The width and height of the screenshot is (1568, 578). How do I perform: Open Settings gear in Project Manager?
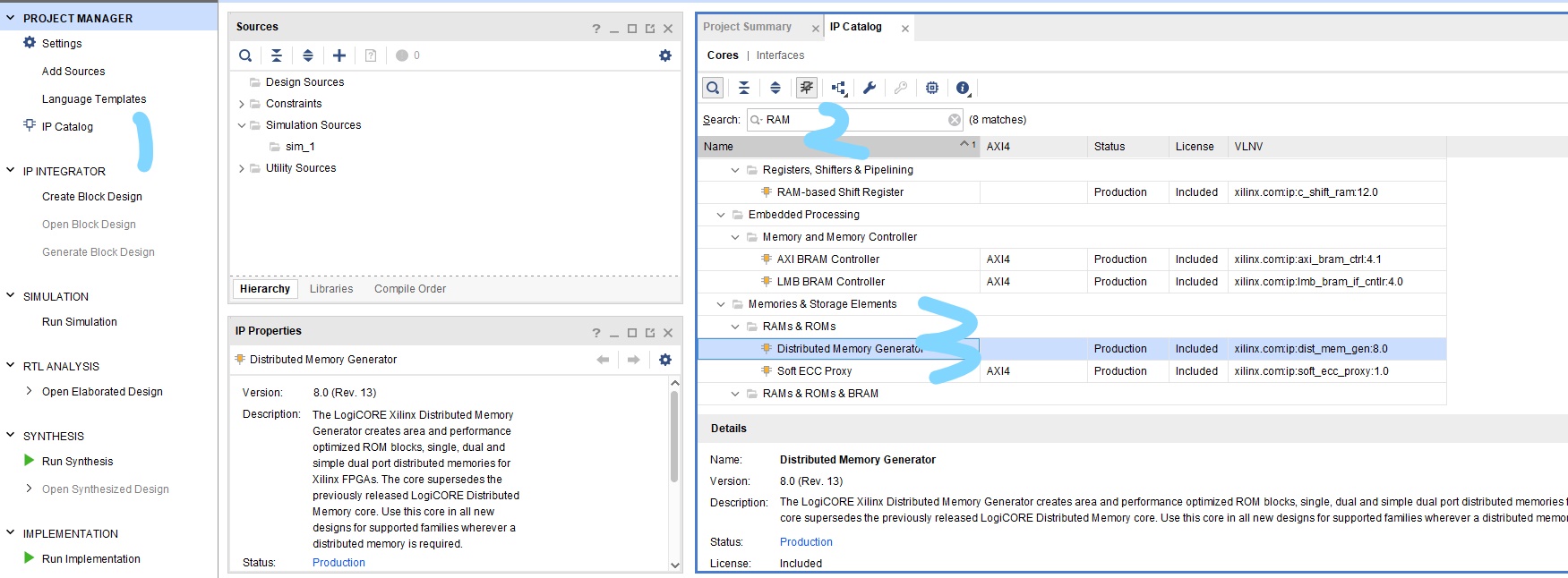(30, 43)
